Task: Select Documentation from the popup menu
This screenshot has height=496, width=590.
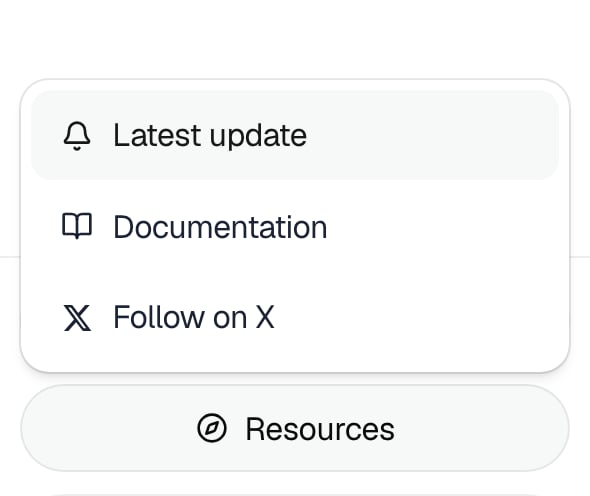Action: tap(295, 227)
